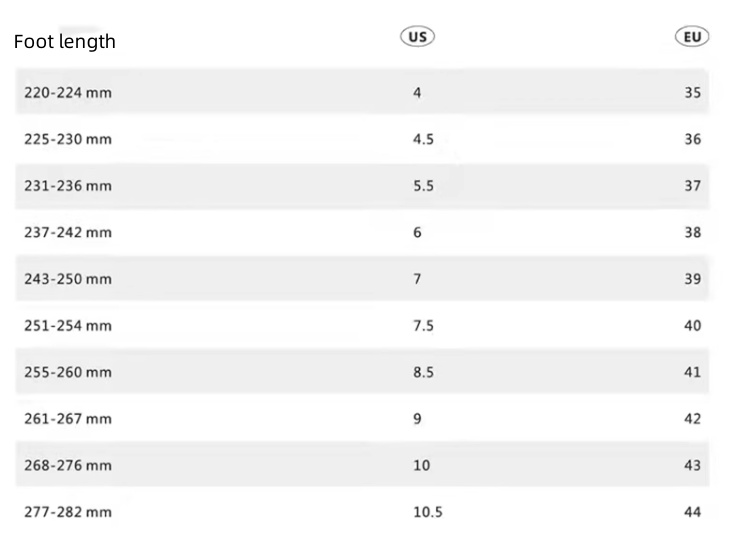Select the 255-260 mm foot length row
The height and width of the screenshot is (552, 738).
pyautogui.click(x=68, y=372)
